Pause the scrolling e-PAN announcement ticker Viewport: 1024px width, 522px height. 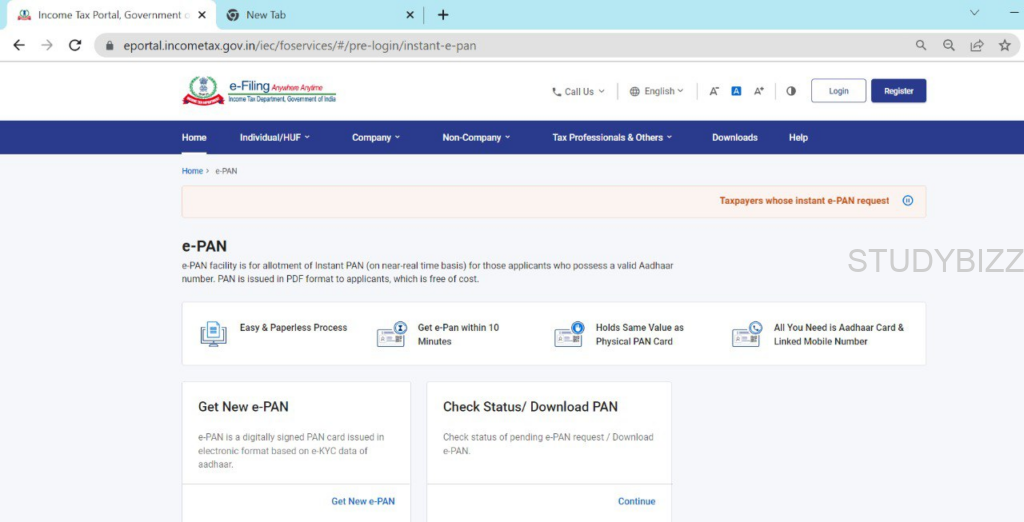coord(908,201)
